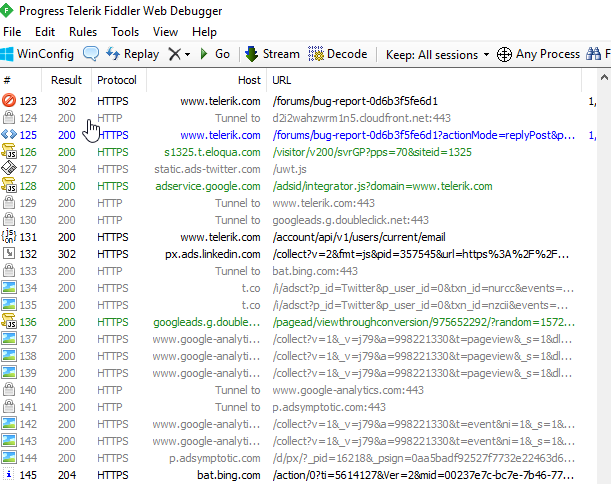Toggle the Decode option
This screenshot has width=611, height=484.
pos(338,54)
